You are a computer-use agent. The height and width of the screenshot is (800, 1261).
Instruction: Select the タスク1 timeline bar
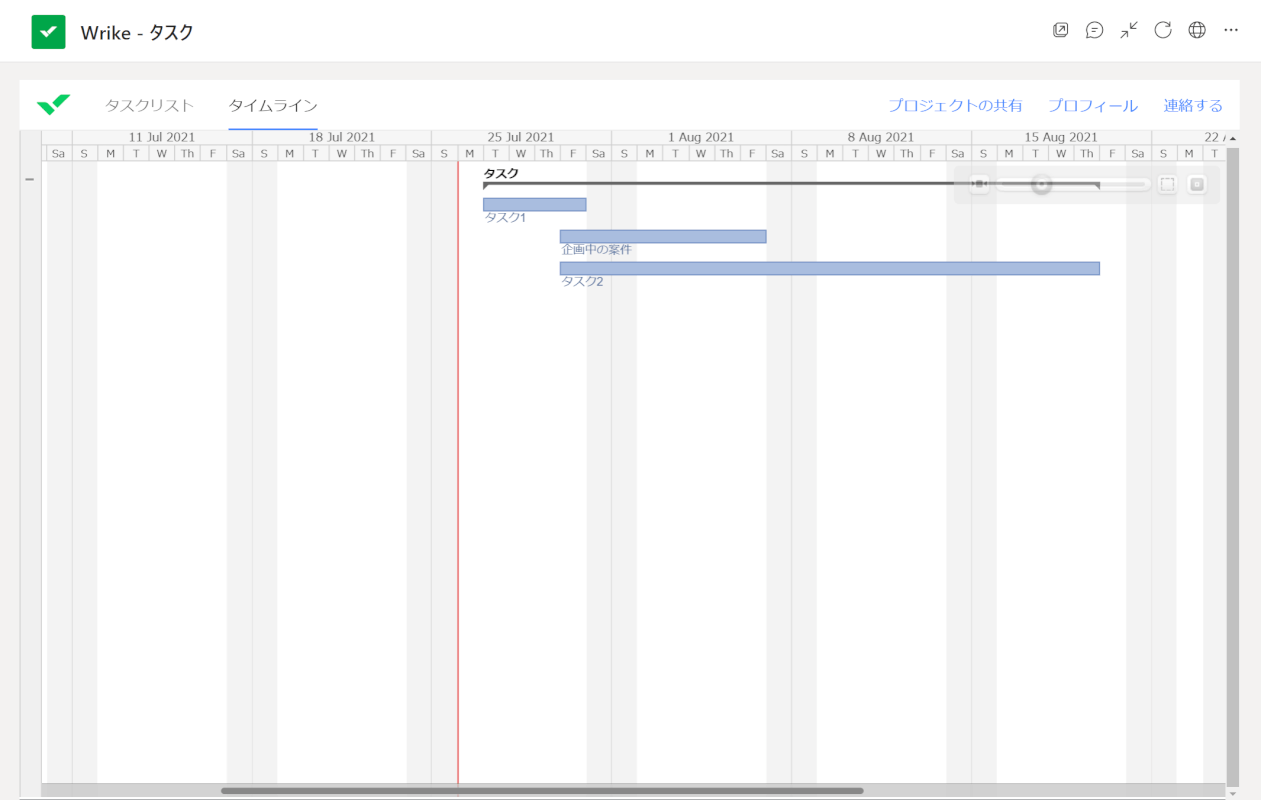point(535,204)
